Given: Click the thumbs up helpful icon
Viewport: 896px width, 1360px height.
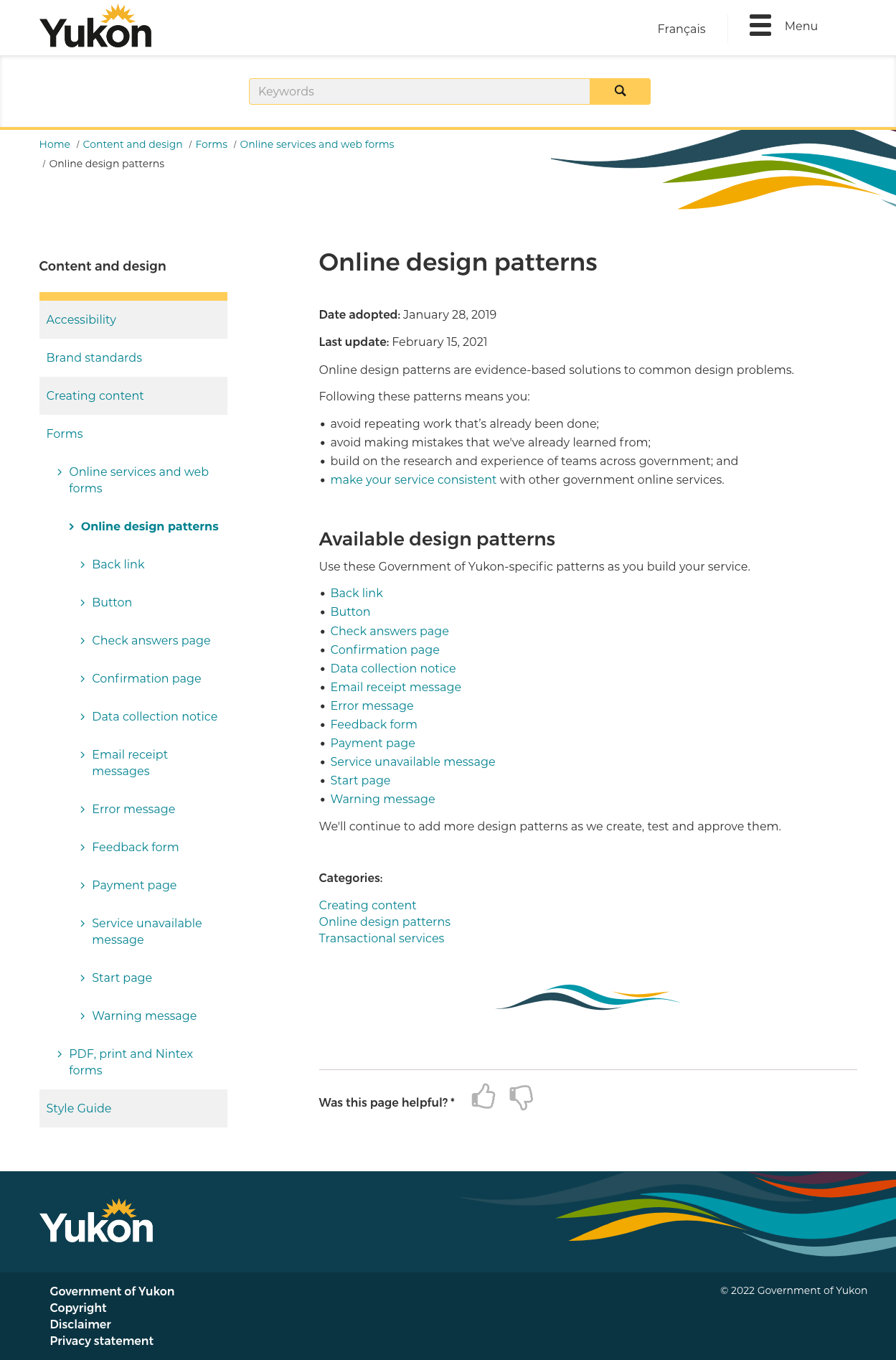Looking at the screenshot, I should click(x=484, y=1097).
